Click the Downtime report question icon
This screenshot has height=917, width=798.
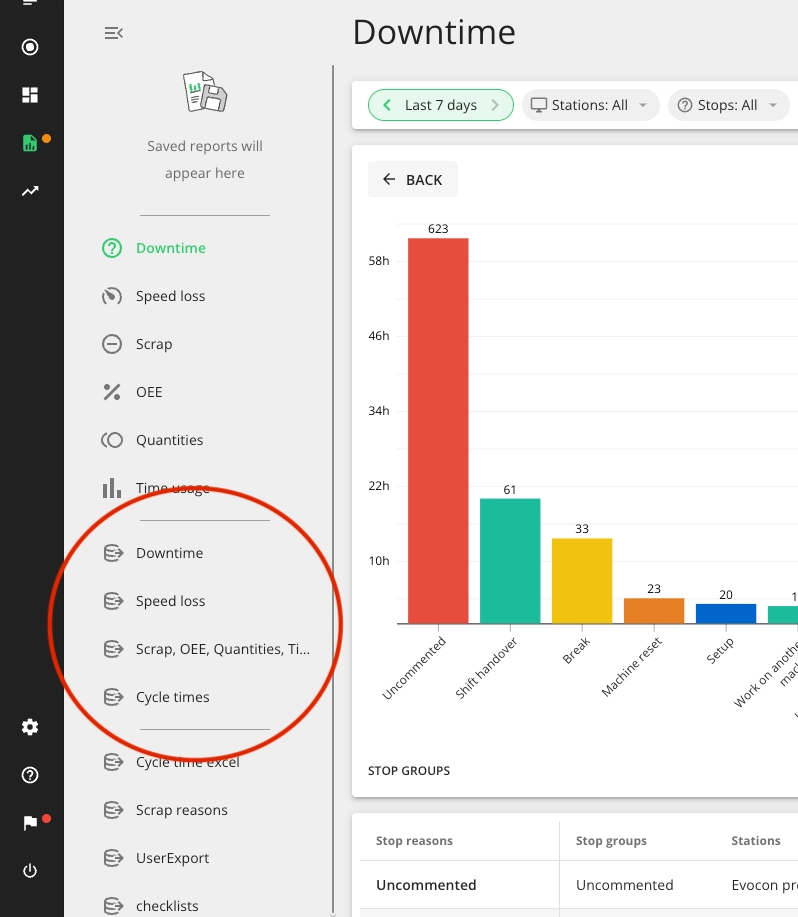112,248
